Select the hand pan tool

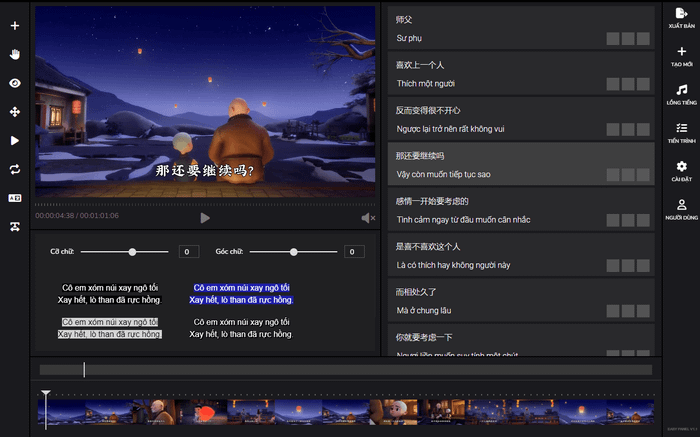(15, 54)
